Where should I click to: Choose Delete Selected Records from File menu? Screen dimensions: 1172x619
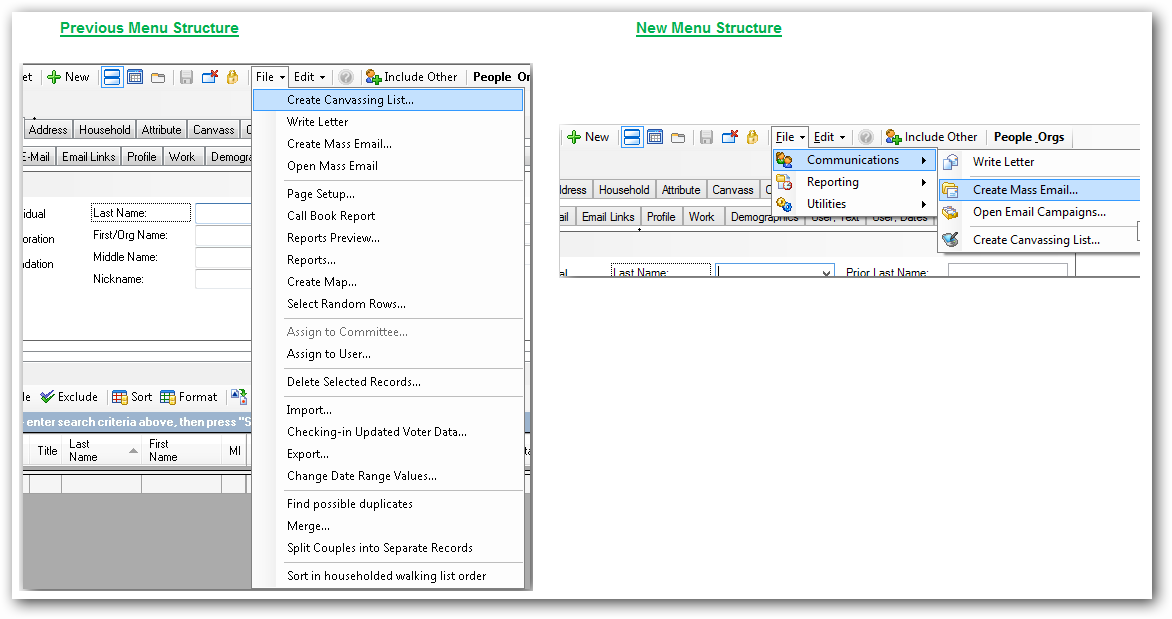pyautogui.click(x=353, y=382)
